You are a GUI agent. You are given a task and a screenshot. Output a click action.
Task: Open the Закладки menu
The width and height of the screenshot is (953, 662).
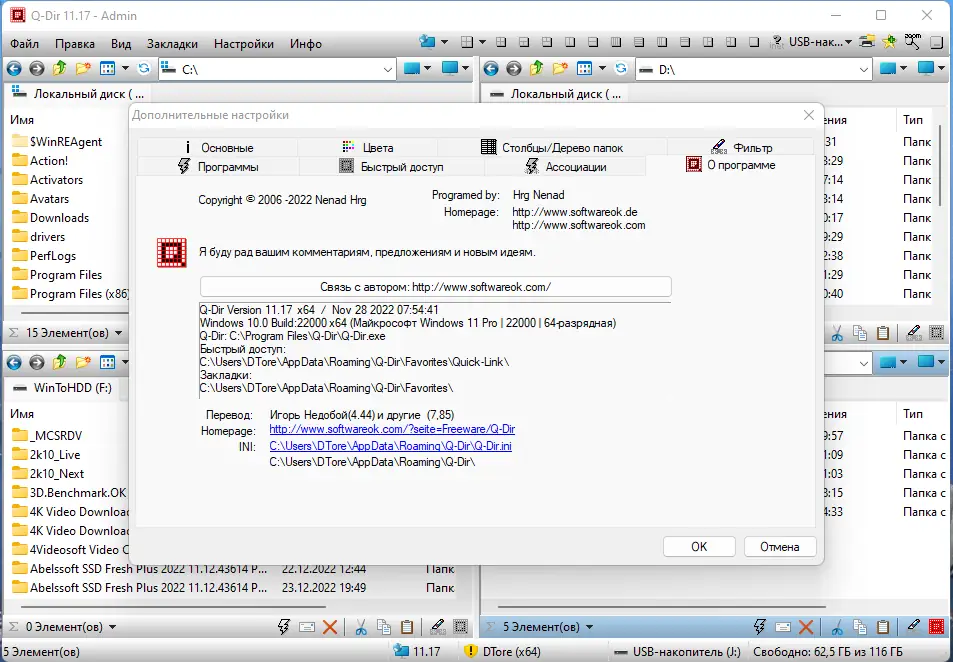pos(173,44)
